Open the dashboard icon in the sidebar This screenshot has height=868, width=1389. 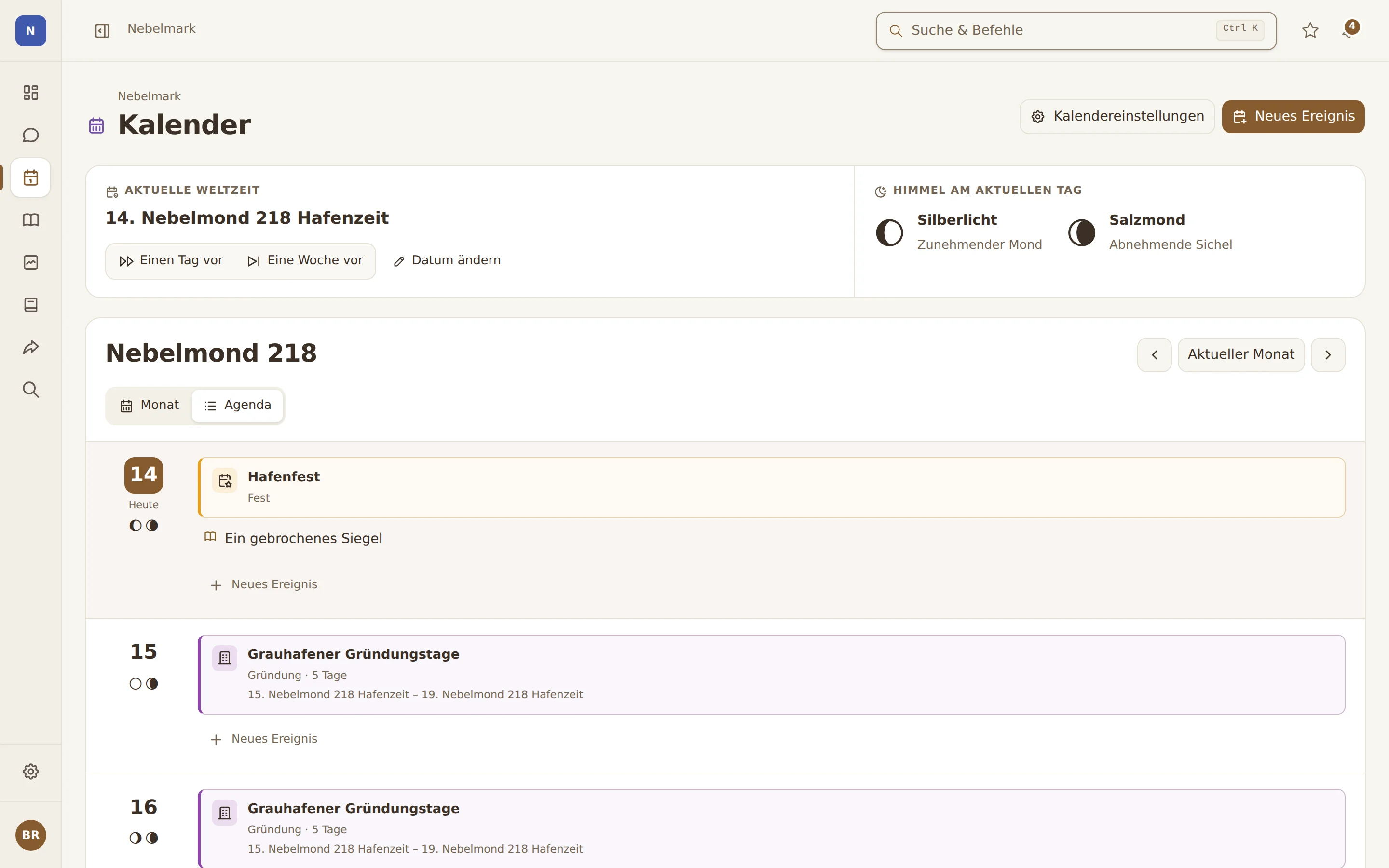pos(30,93)
